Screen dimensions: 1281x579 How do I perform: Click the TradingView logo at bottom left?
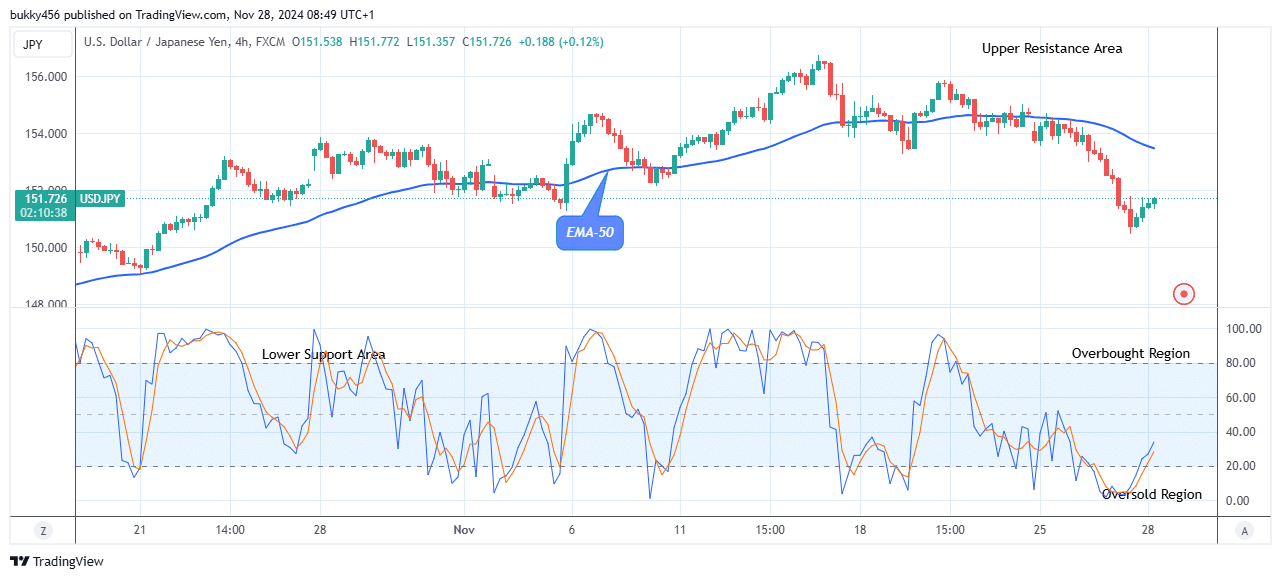click(56, 562)
